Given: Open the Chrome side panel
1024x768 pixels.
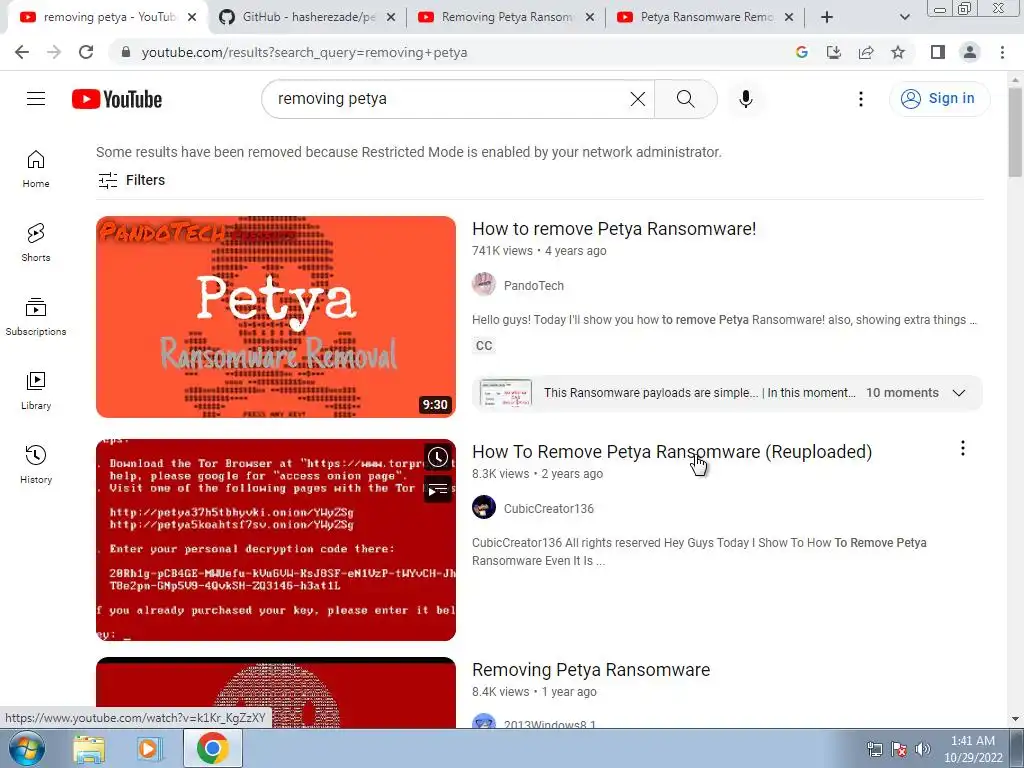Looking at the screenshot, I should coord(938,52).
